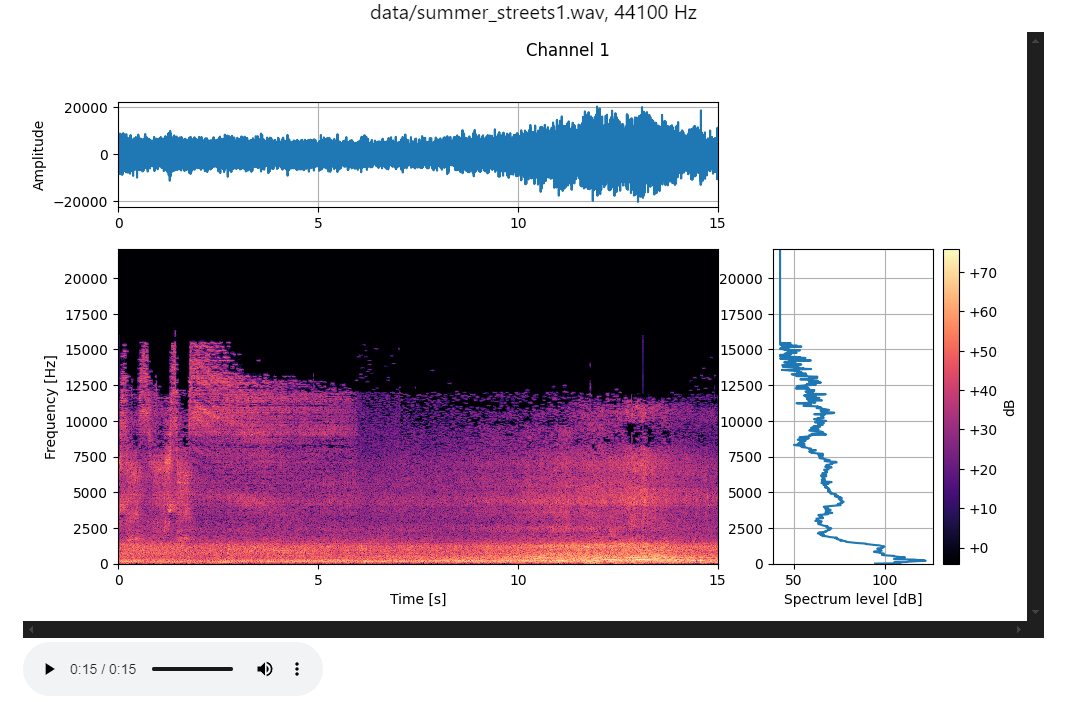Click the title data/summer_streets1.wav, 44100 Hz
This screenshot has height=702, width=1065.
[x=532, y=13]
